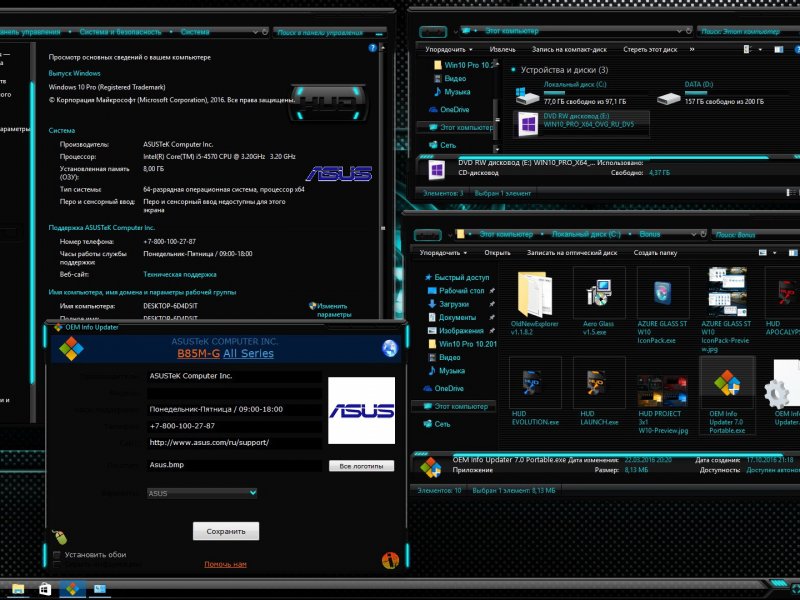Open the ASUS dropdown in OEM Info Updater
Image resolution: width=800 pixels, height=600 pixels.
(202, 493)
